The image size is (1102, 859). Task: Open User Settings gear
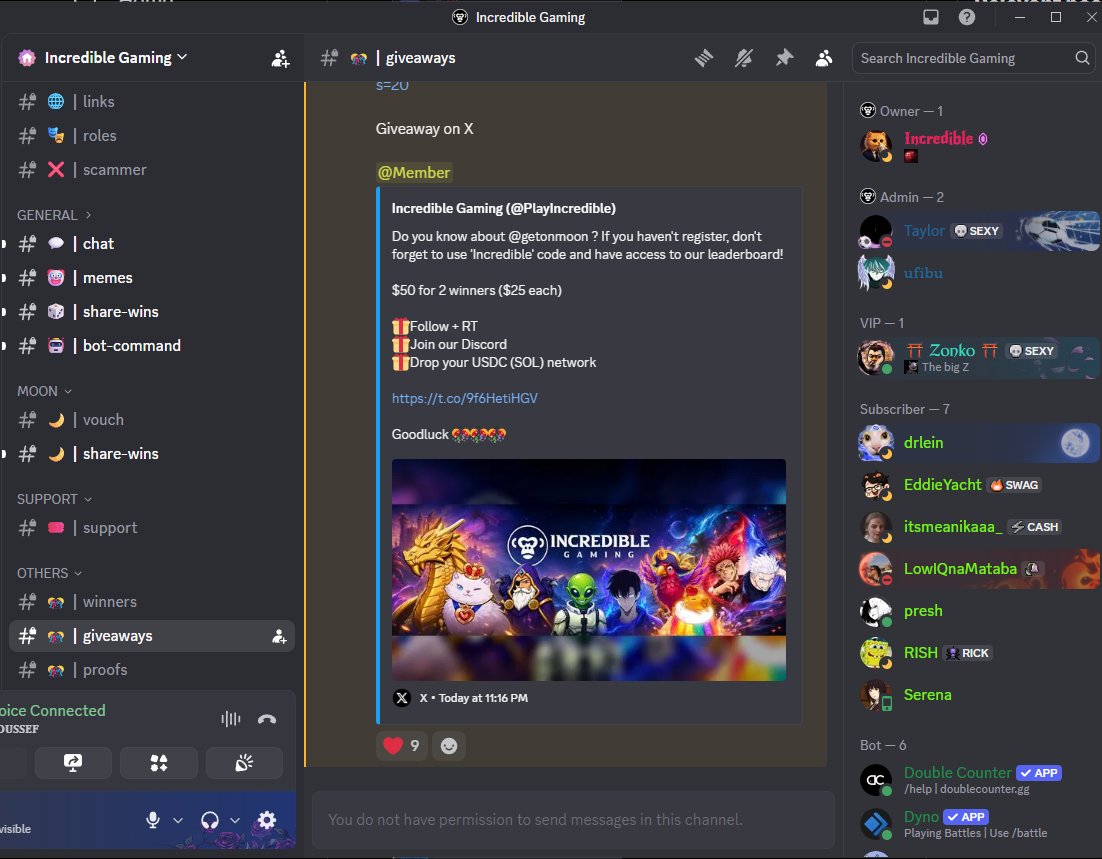tap(267, 820)
